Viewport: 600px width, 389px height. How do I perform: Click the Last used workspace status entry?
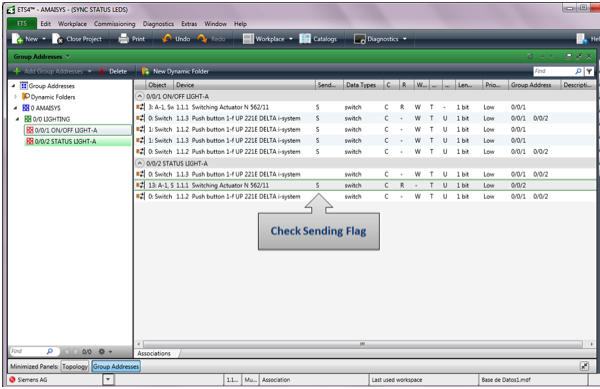tap(397, 380)
